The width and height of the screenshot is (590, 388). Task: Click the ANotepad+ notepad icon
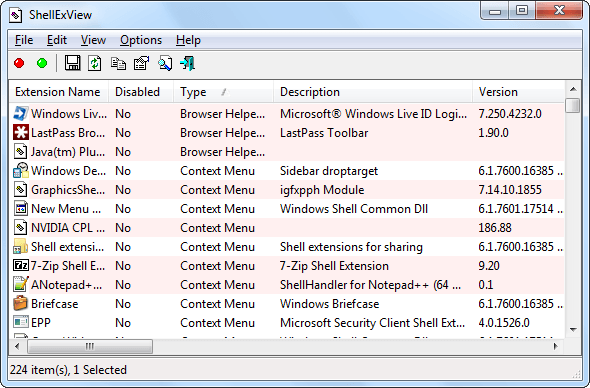(21, 285)
